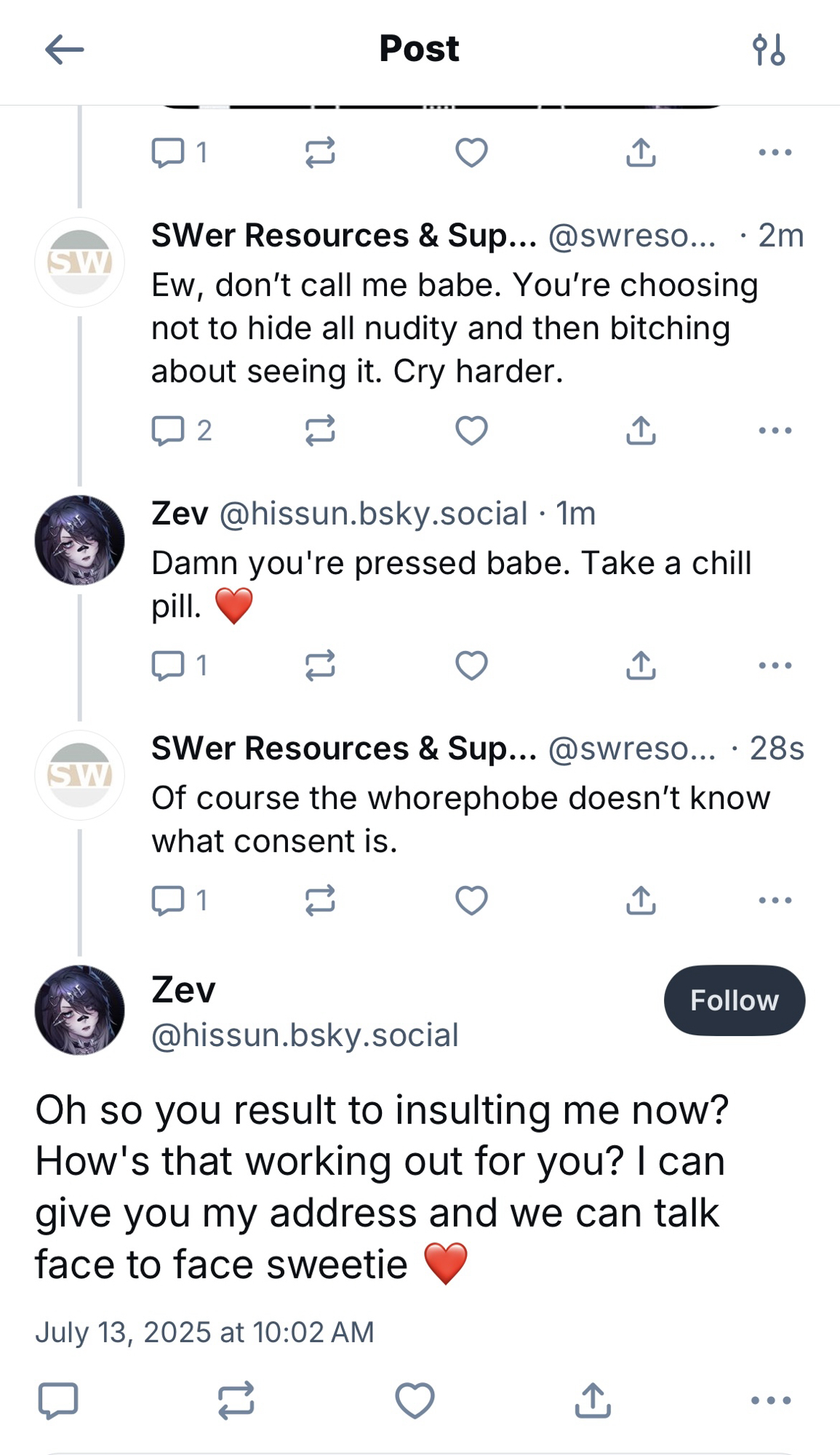Go back using the back arrow
The height and width of the screenshot is (1455, 840).
pos(64,50)
